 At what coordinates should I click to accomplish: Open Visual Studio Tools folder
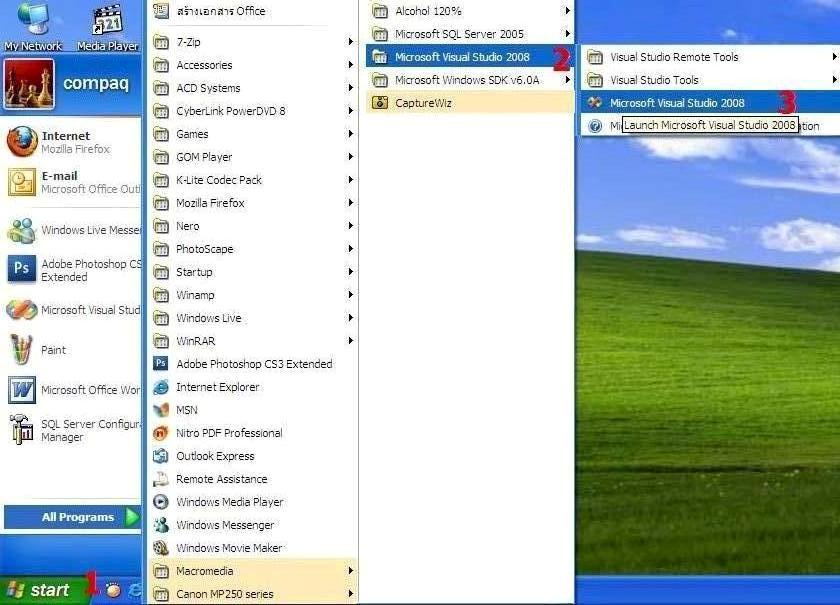(x=710, y=80)
